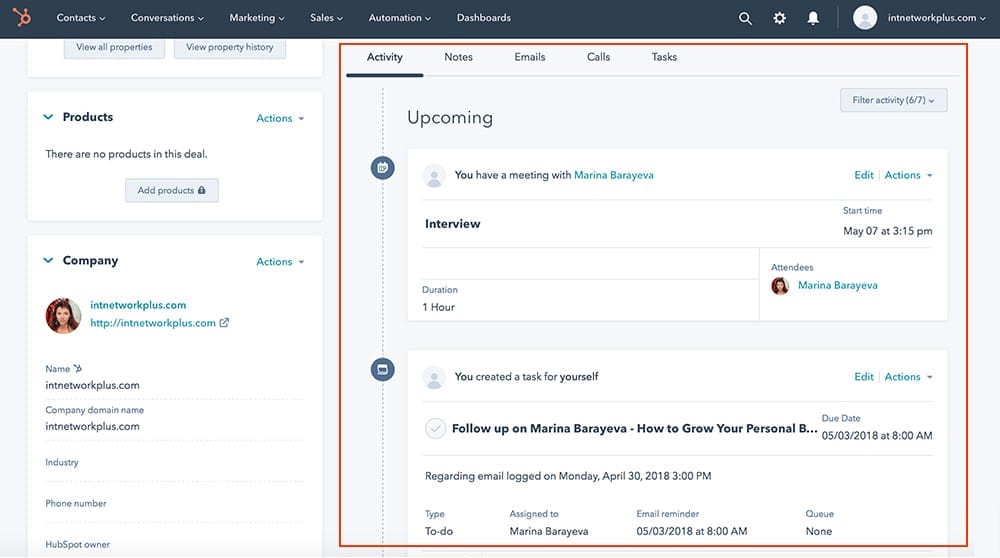The width and height of the screenshot is (1000, 558).
Task: Click the HubSpot sprocket logo
Action: [x=21, y=18]
